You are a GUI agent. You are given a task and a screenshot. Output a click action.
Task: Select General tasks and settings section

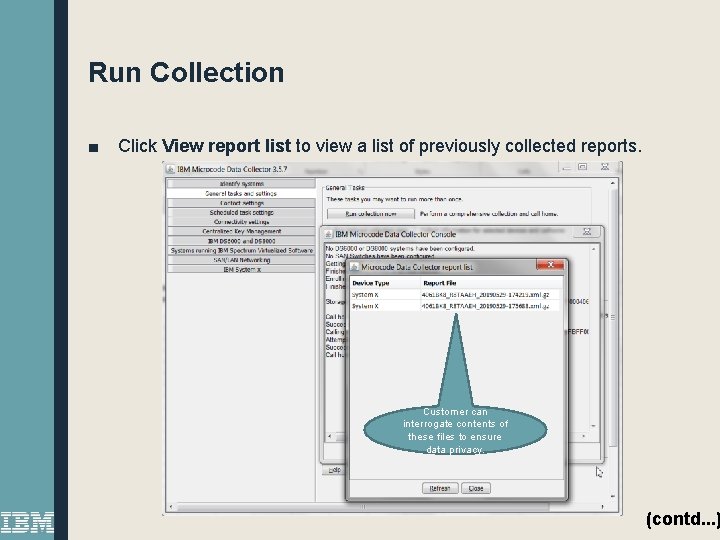click(242, 194)
